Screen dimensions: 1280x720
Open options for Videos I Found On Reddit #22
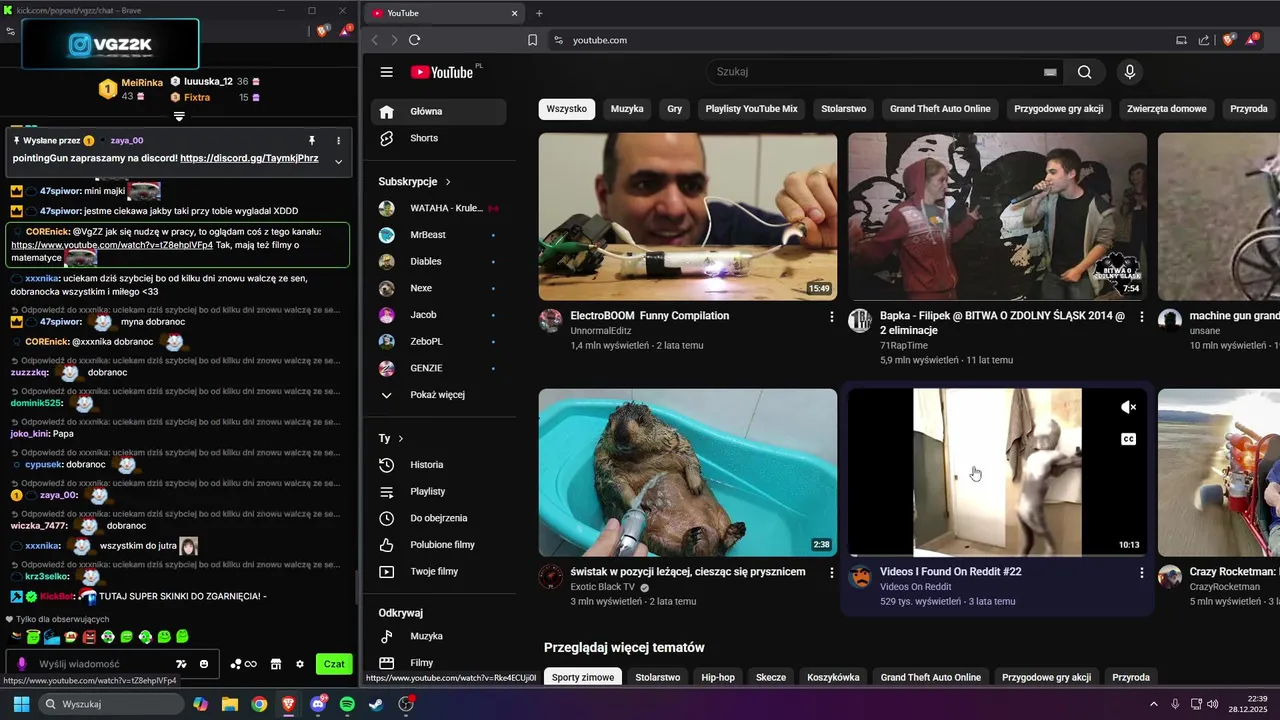coord(1142,573)
